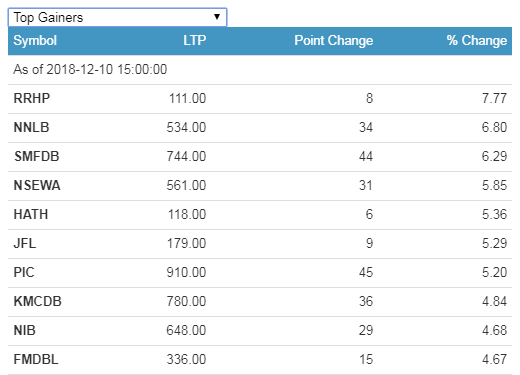Screen dimensions: 520x375
Task: Open the JFL stock symbol
Action: coord(25,244)
